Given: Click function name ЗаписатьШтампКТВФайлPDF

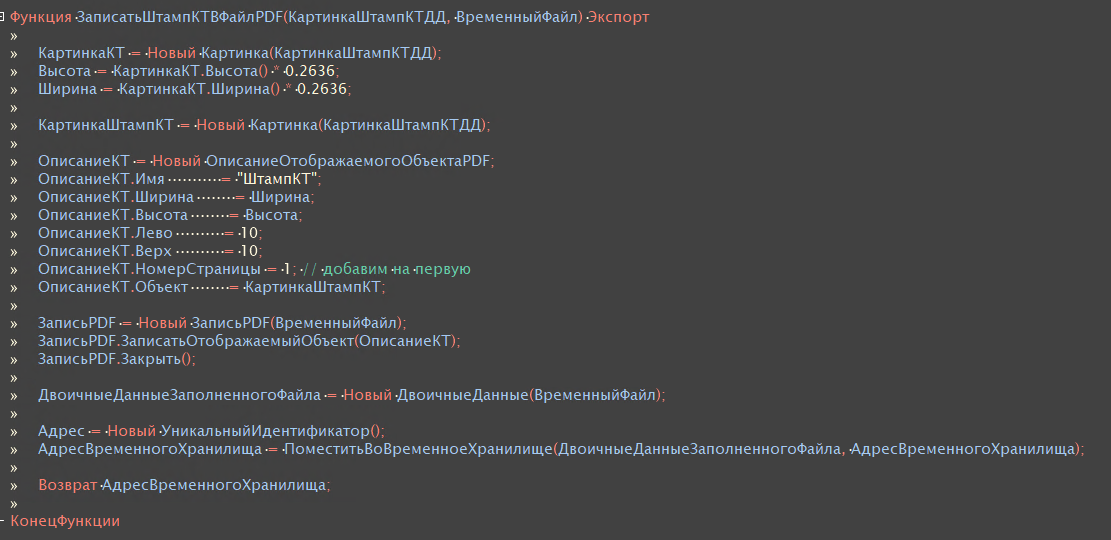Looking at the screenshot, I should pyautogui.click(x=179, y=18).
